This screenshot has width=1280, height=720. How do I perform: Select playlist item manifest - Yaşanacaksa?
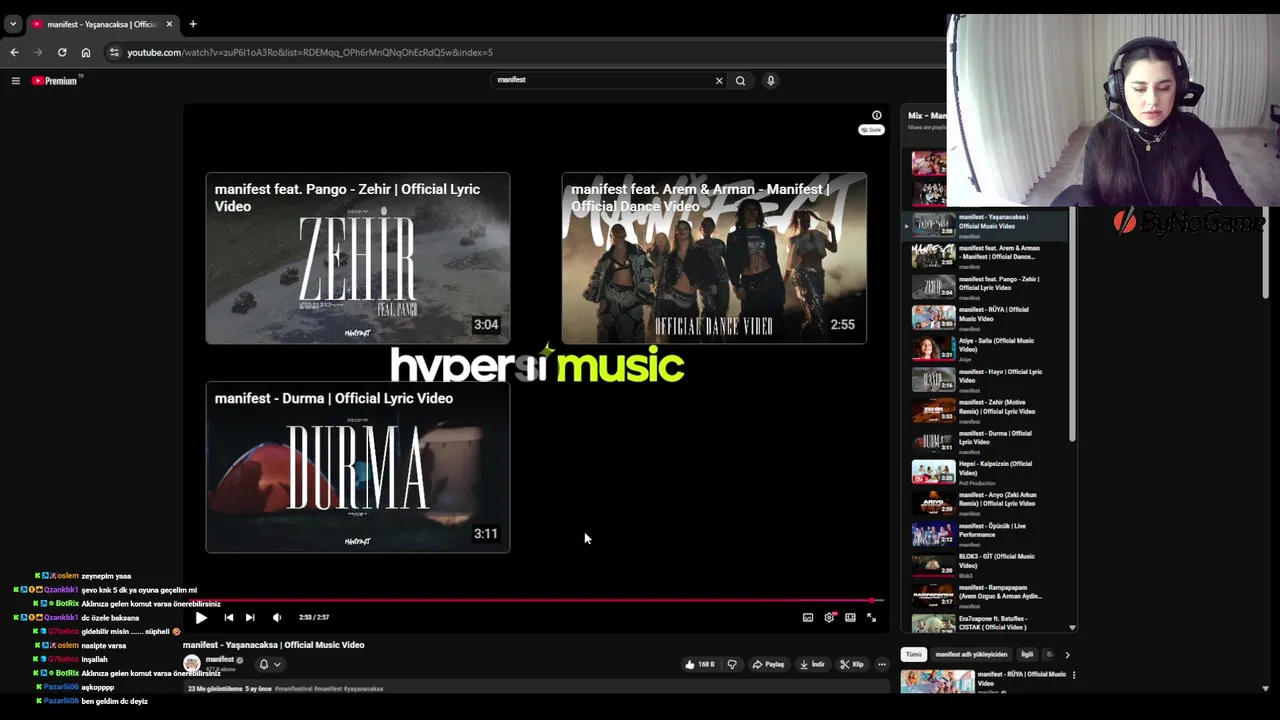(985, 225)
